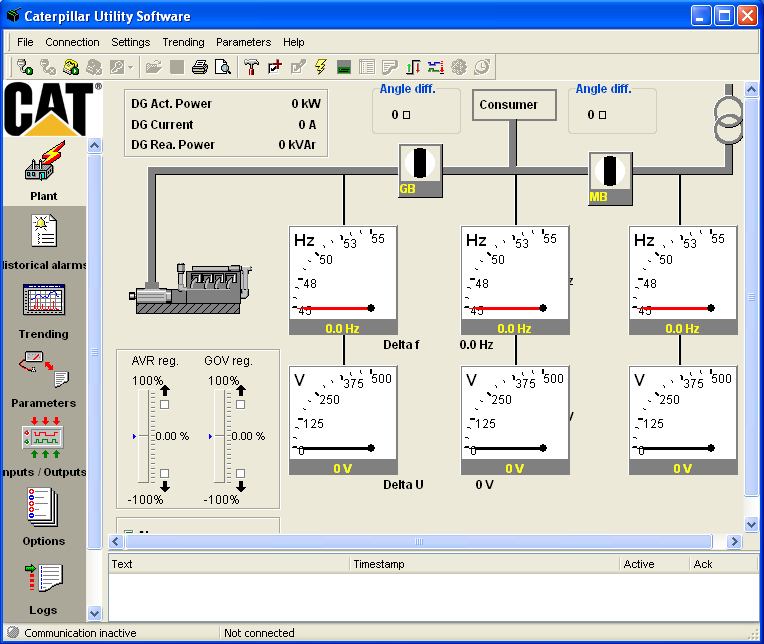Open the Trending menu
The image size is (764, 644).
(183, 42)
